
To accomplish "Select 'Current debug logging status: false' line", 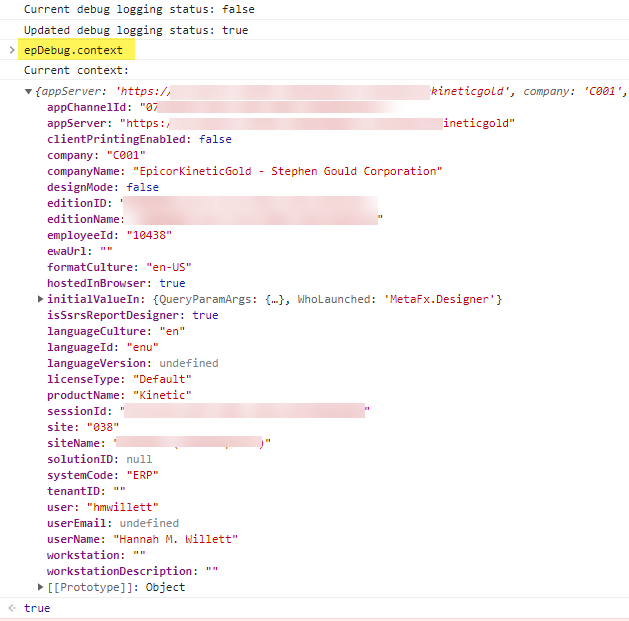I will (x=139, y=9).
